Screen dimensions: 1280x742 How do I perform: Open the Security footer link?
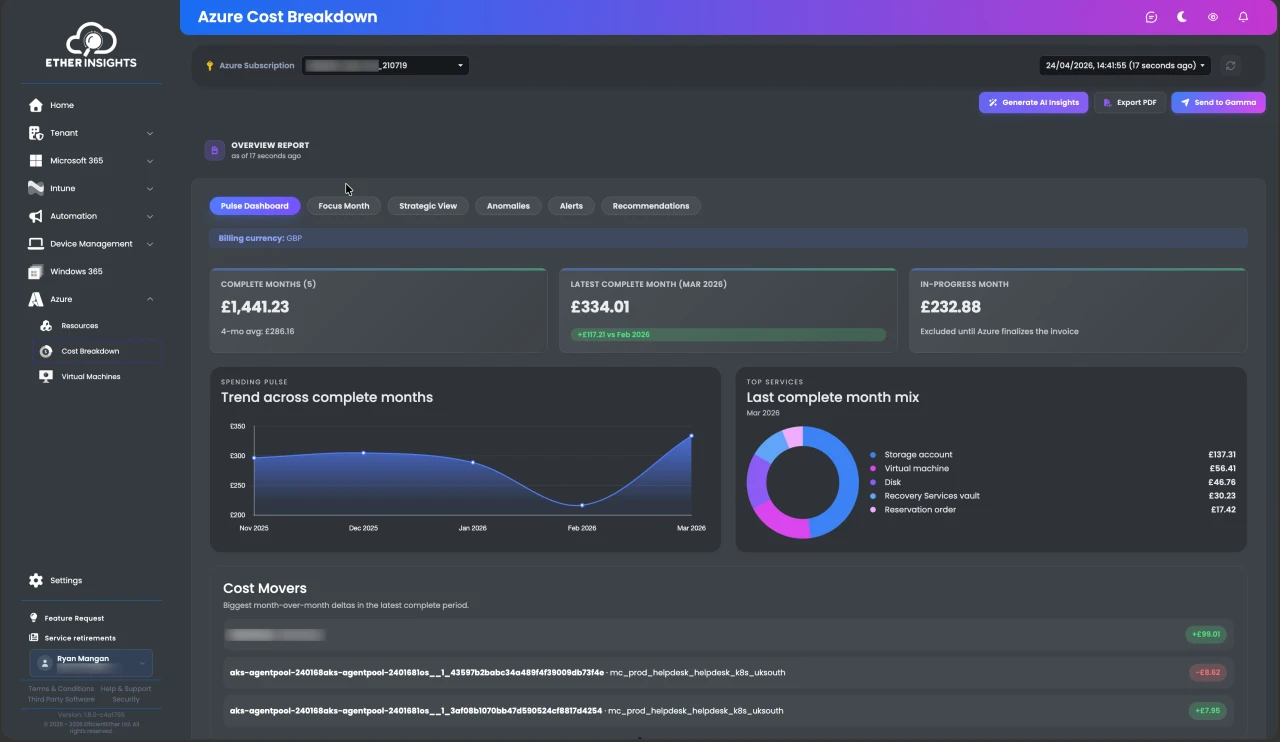click(126, 699)
